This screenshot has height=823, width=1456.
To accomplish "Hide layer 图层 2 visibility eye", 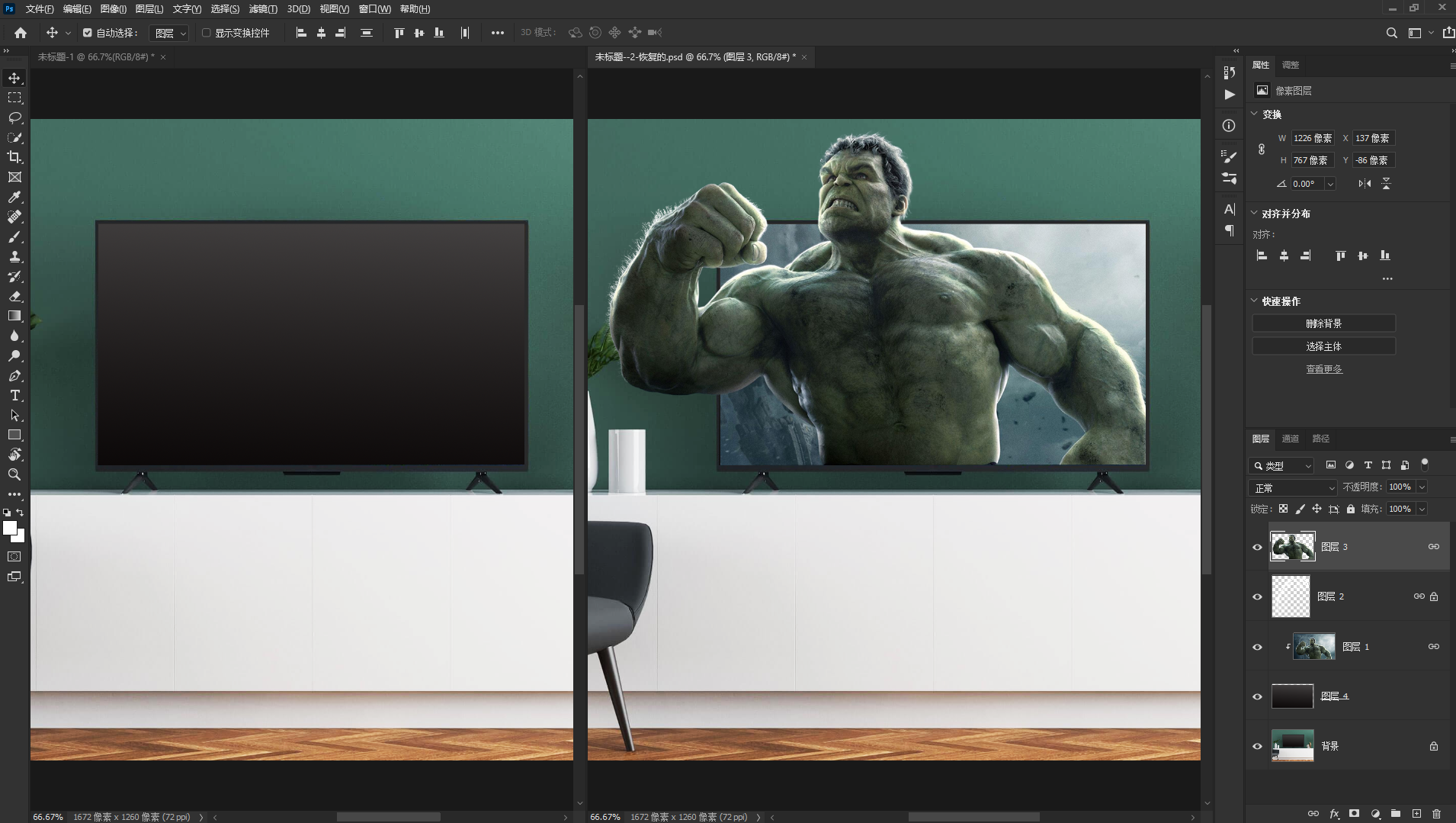I will pos(1257,596).
